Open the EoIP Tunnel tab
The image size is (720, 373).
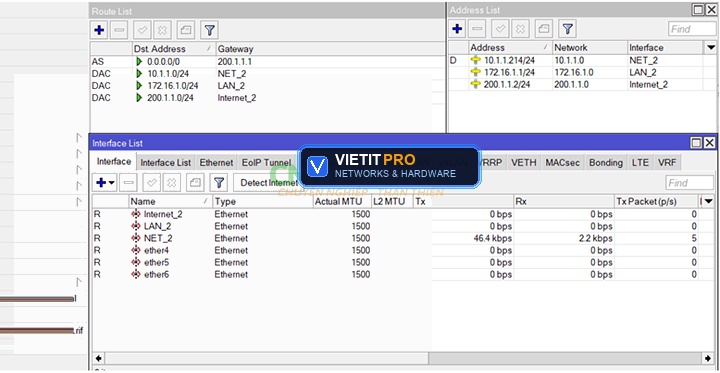click(x=266, y=163)
